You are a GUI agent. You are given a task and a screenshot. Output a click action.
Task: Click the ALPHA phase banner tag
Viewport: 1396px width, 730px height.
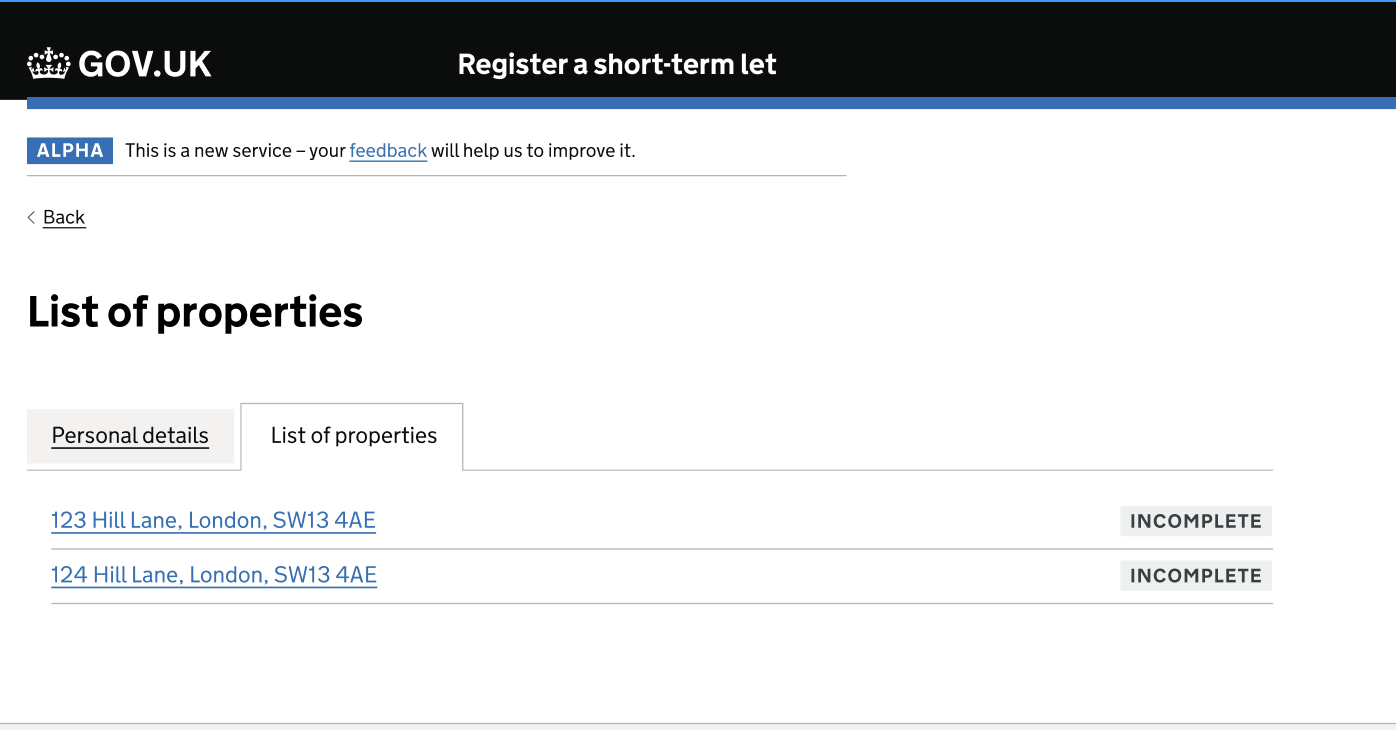(x=69, y=150)
